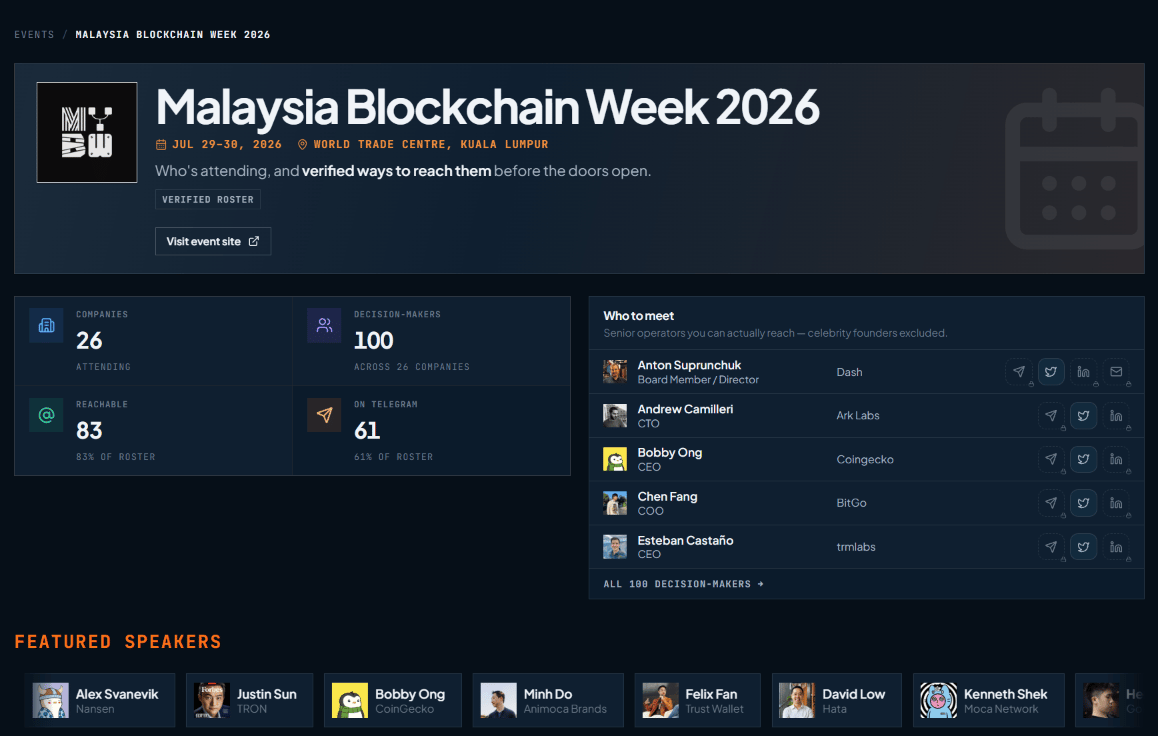Click the Companies building icon
1159x736 pixels.
pyautogui.click(x=46, y=325)
